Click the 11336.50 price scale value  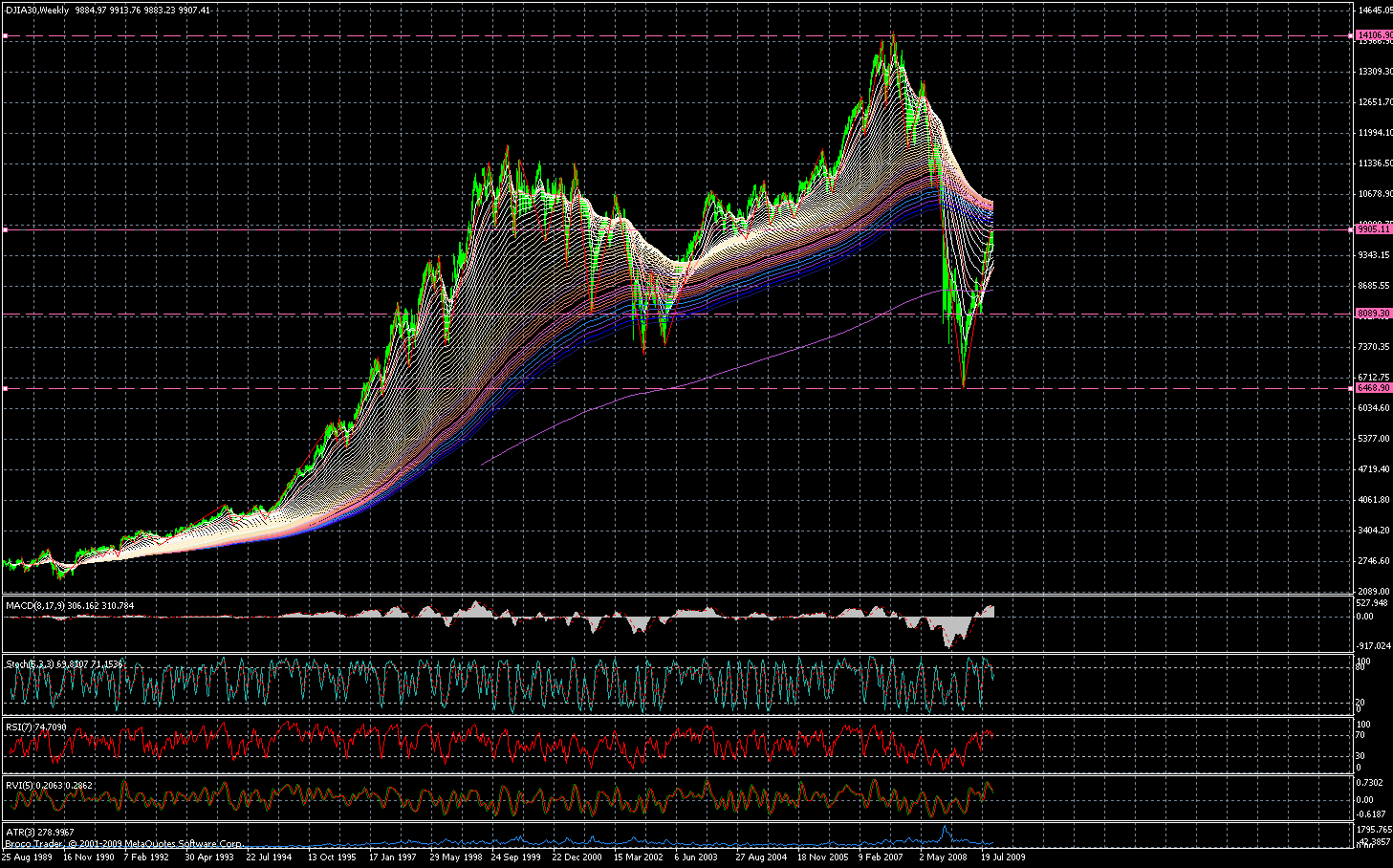(1375, 163)
